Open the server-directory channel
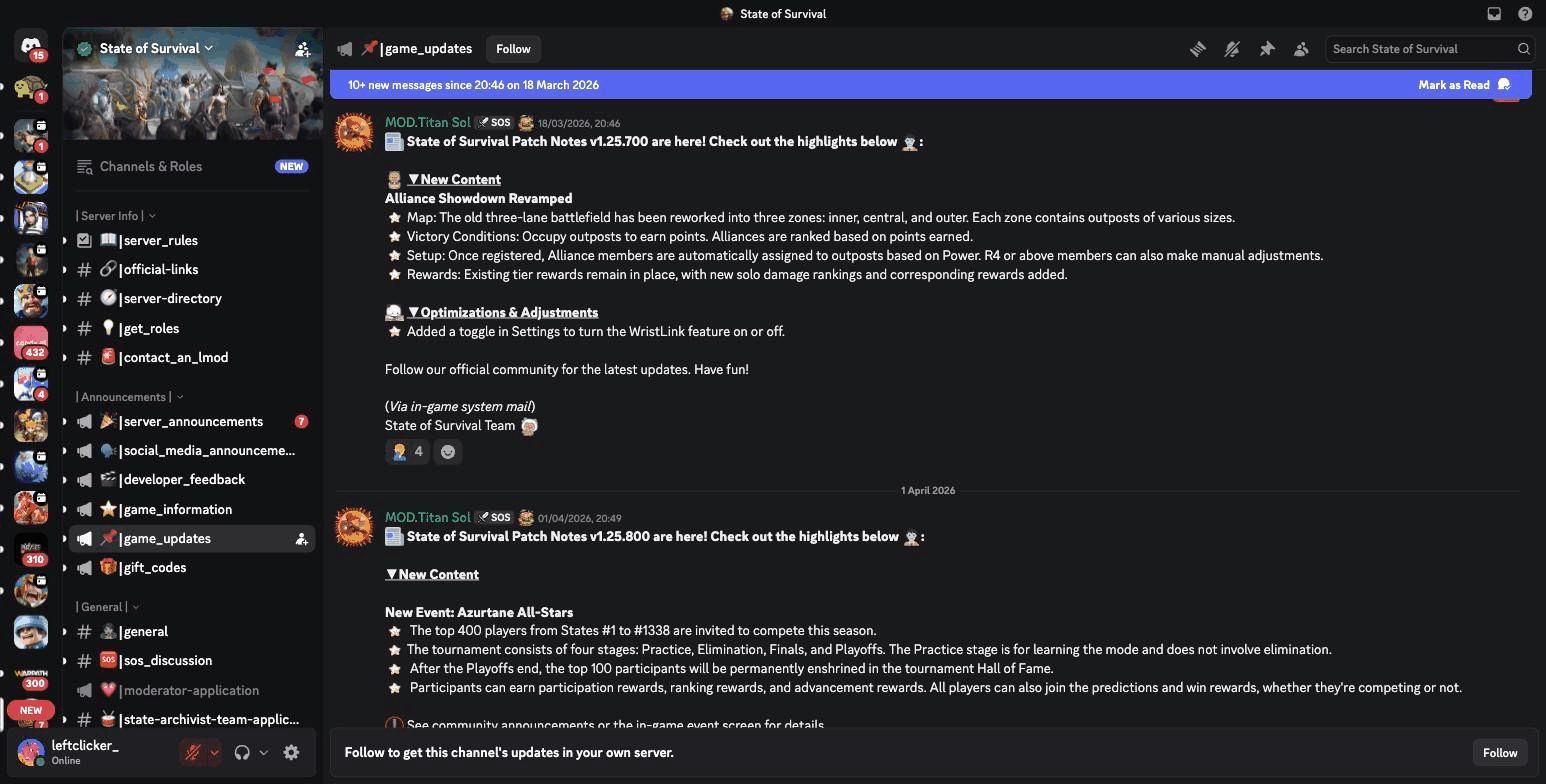Screen dimensions: 1546x784 pyautogui.click(x=191, y=299)
